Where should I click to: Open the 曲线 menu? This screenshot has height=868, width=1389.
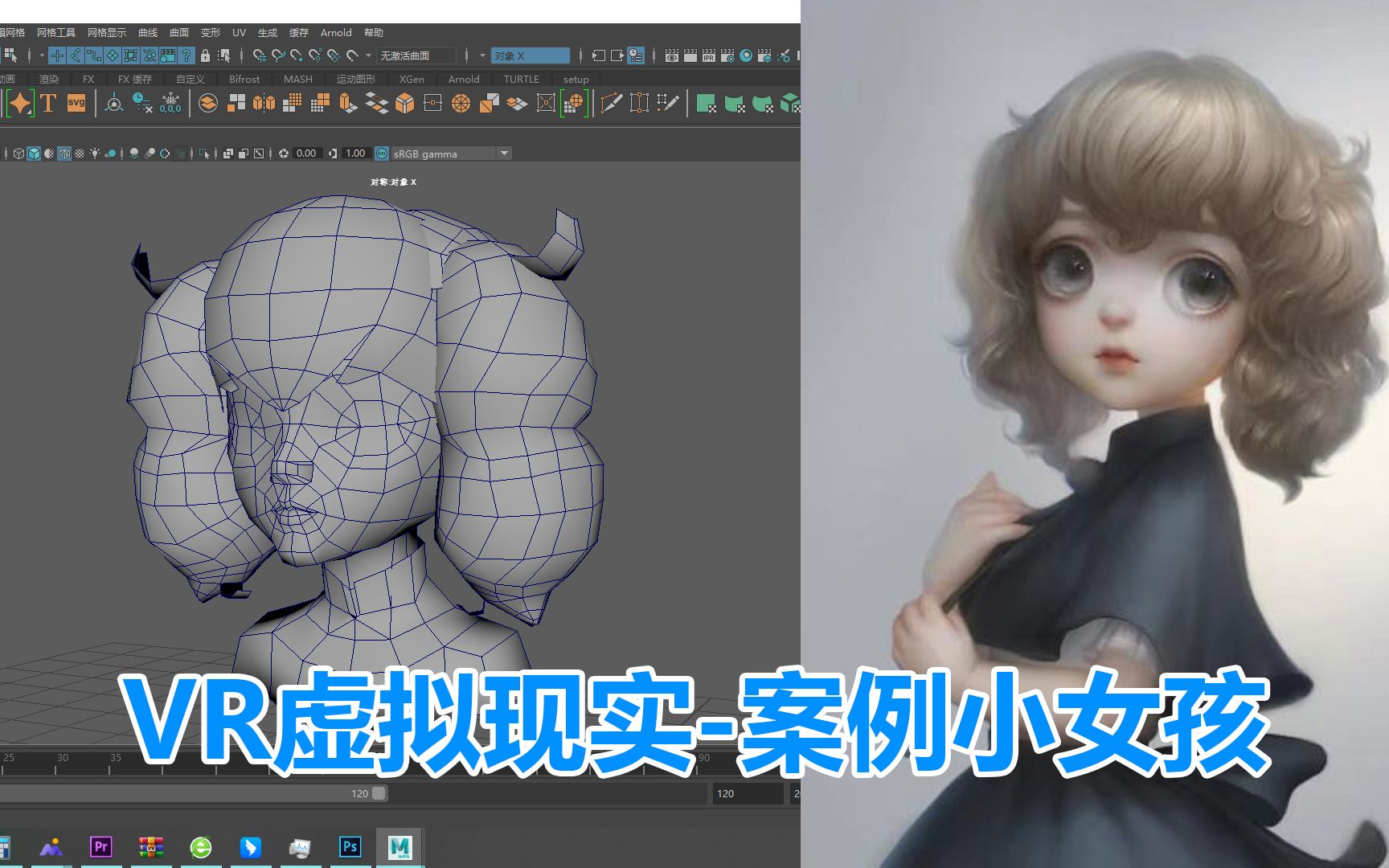tap(150, 32)
